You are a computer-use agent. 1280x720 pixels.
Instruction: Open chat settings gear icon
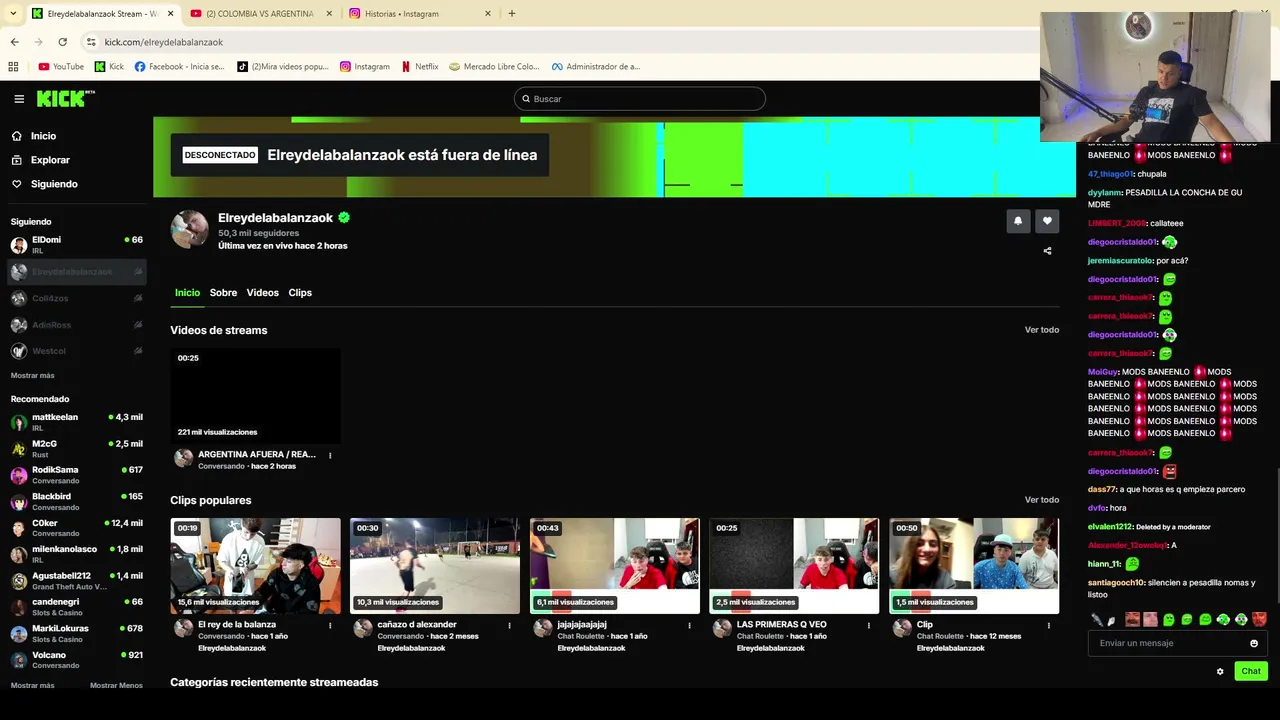[x=1220, y=671]
